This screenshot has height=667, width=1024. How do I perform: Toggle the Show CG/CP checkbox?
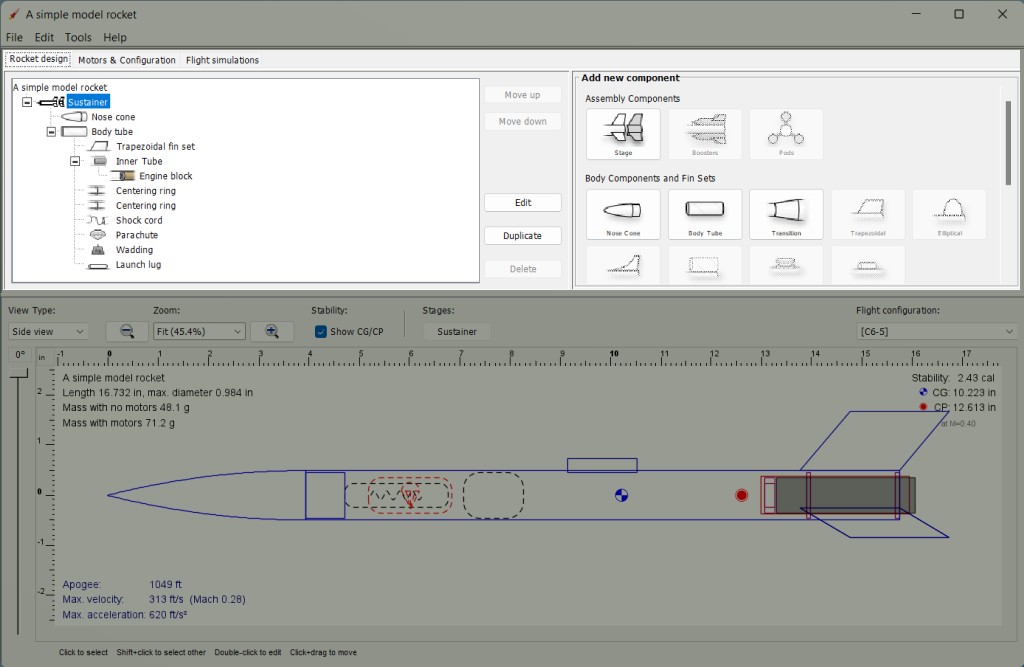[321, 331]
